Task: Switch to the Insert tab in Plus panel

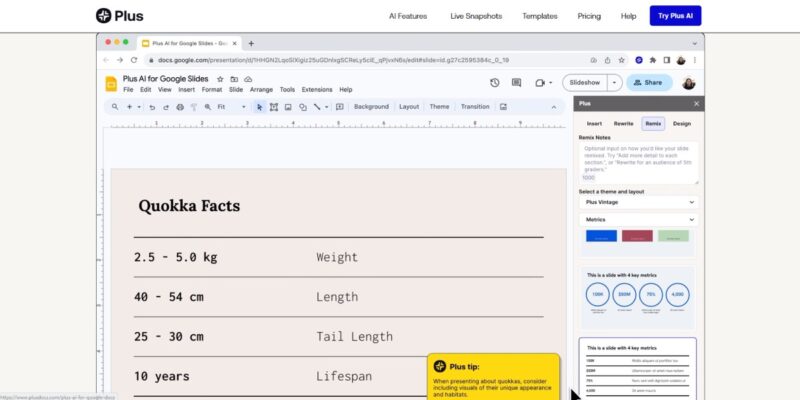Action: [x=594, y=123]
